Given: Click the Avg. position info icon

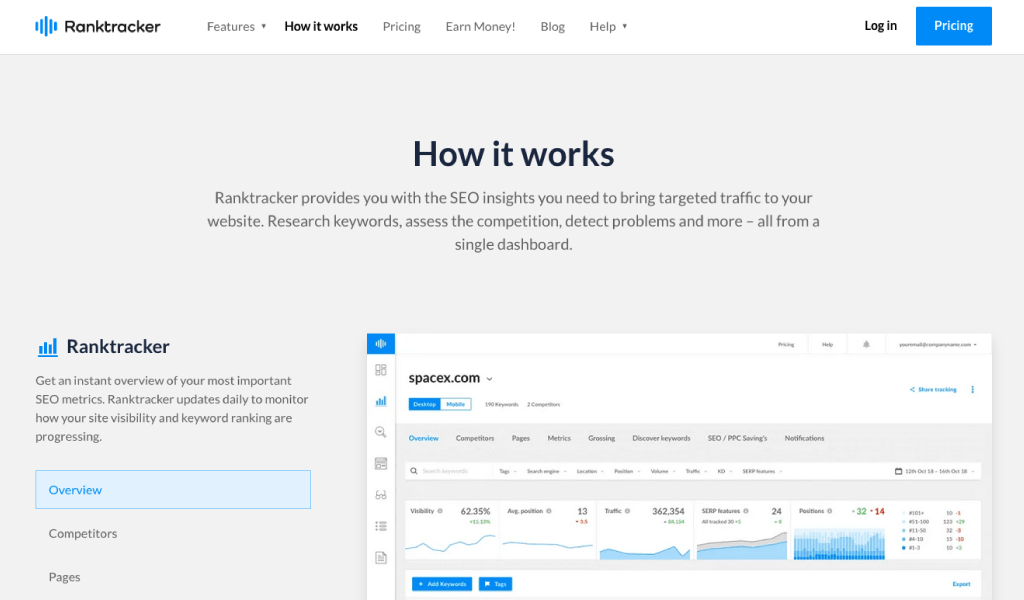Looking at the screenshot, I should (x=549, y=511).
